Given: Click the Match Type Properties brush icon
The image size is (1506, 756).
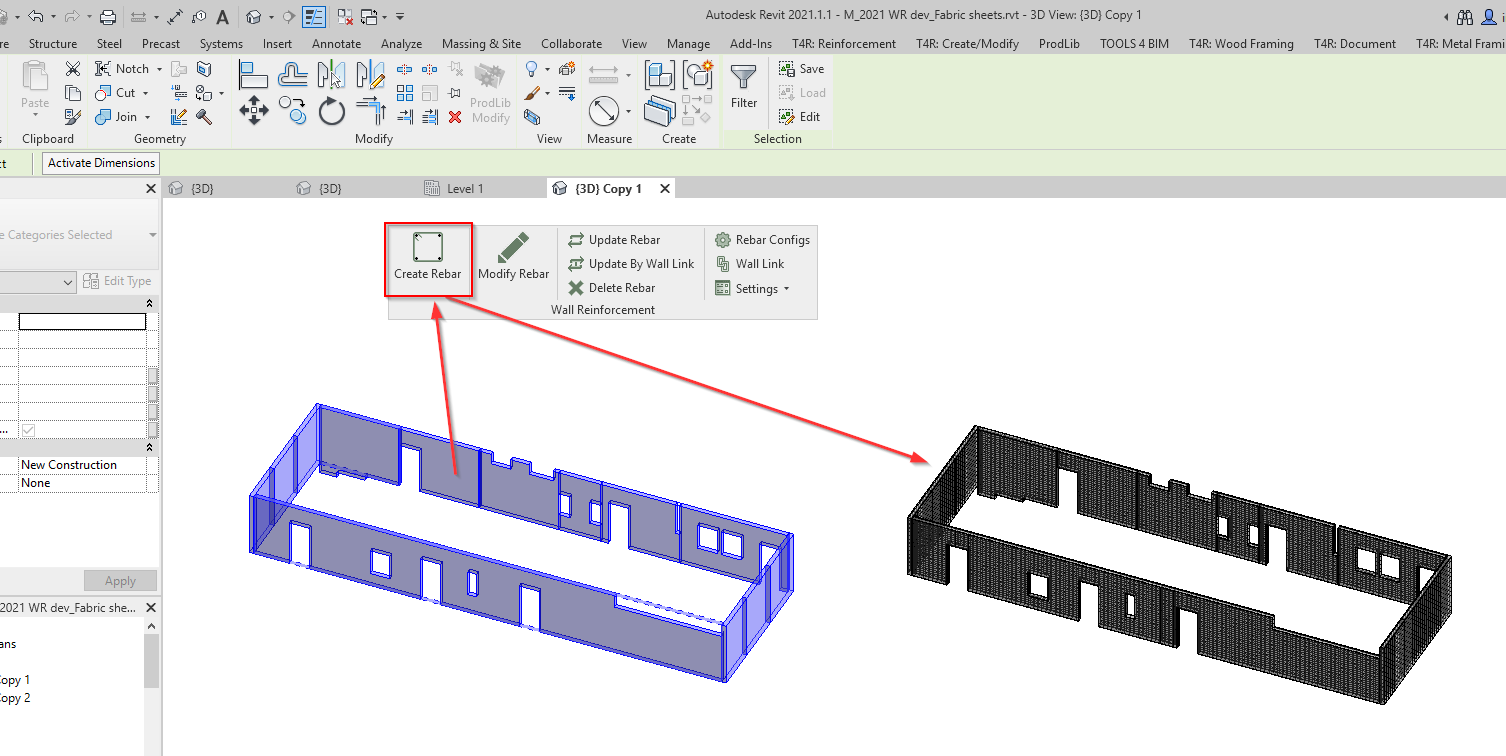Looking at the screenshot, I should (x=73, y=117).
